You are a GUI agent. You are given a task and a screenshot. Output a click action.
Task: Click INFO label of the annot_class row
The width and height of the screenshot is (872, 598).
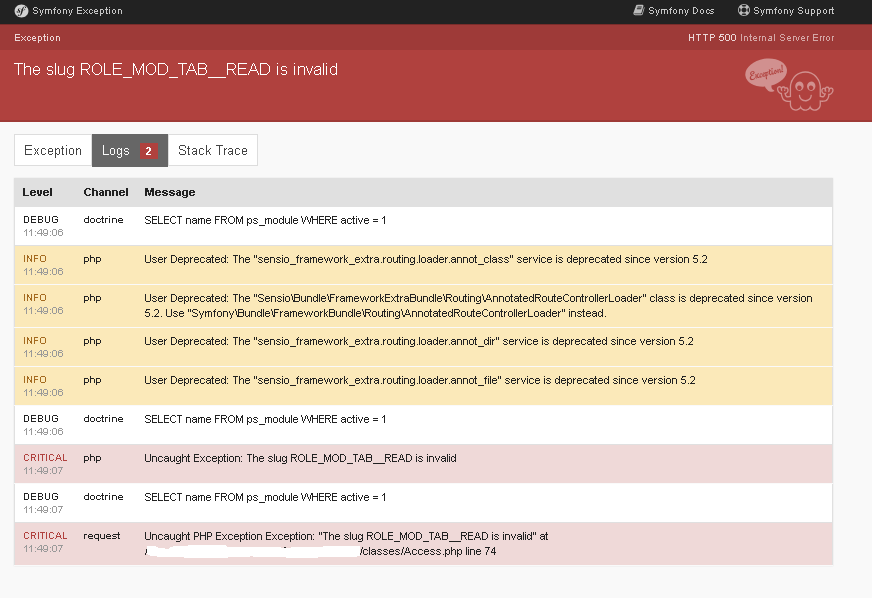[x=34, y=259]
